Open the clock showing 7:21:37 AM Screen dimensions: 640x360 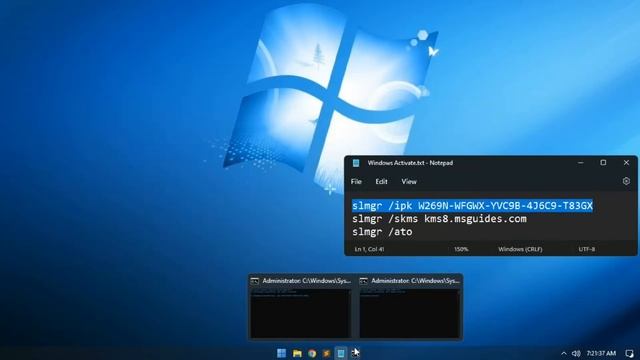pos(601,353)
